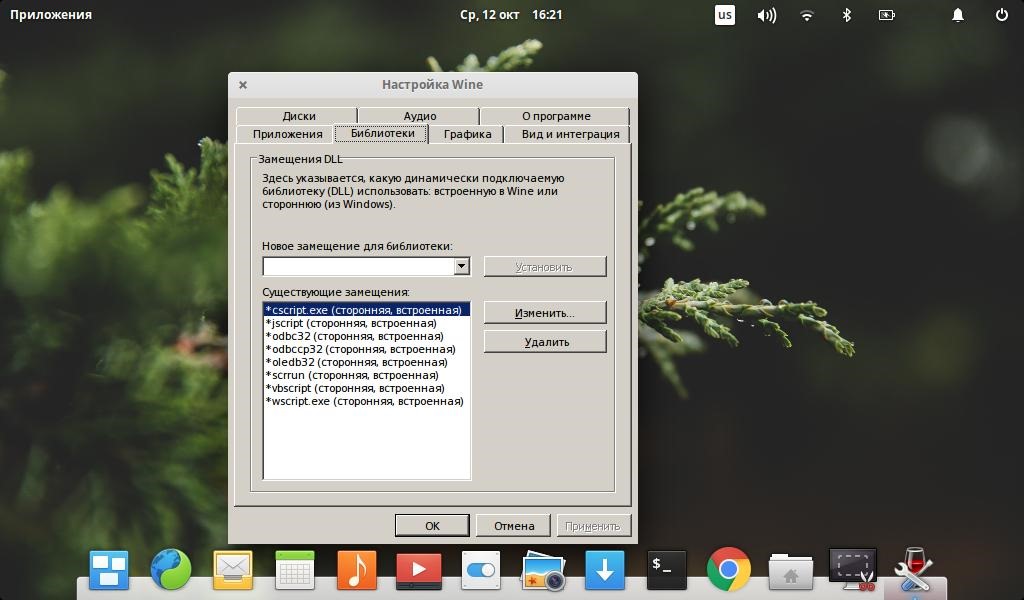Confirm with the OK button
The image size is (1024, 600).
click(432, 526)
